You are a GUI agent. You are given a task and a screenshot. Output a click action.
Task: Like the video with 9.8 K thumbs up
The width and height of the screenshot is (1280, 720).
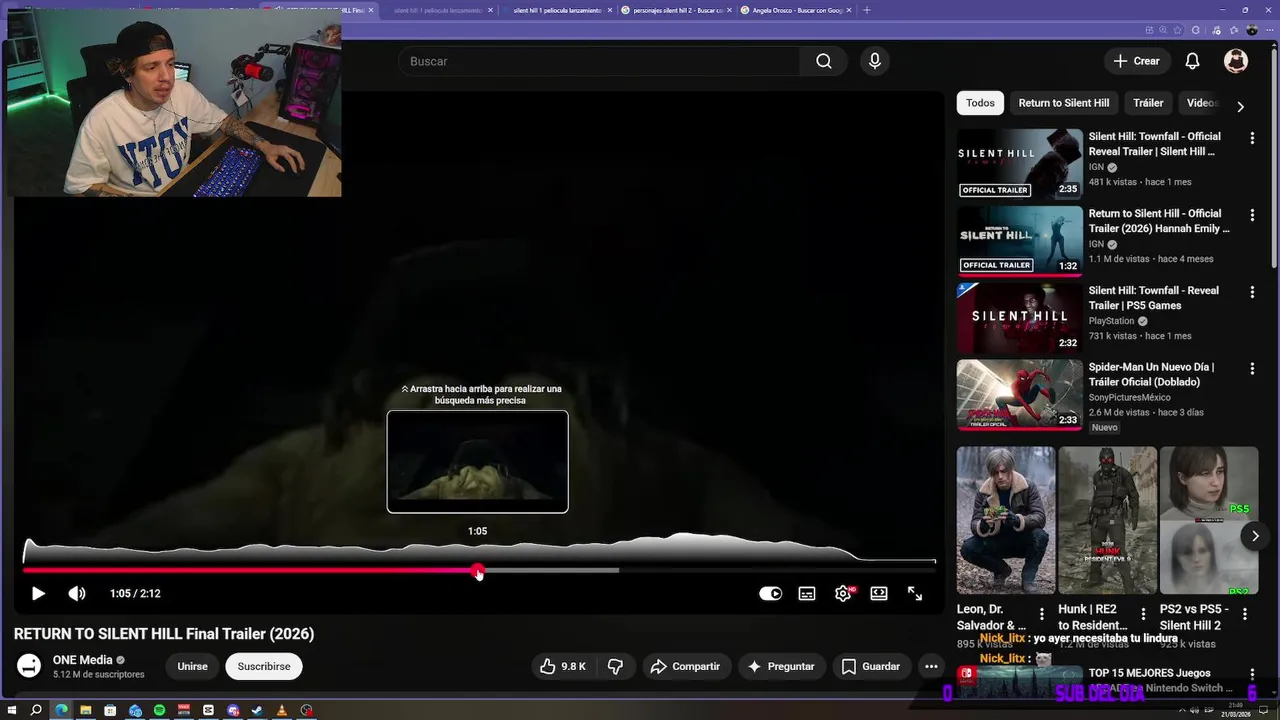(x=563, y=666)
